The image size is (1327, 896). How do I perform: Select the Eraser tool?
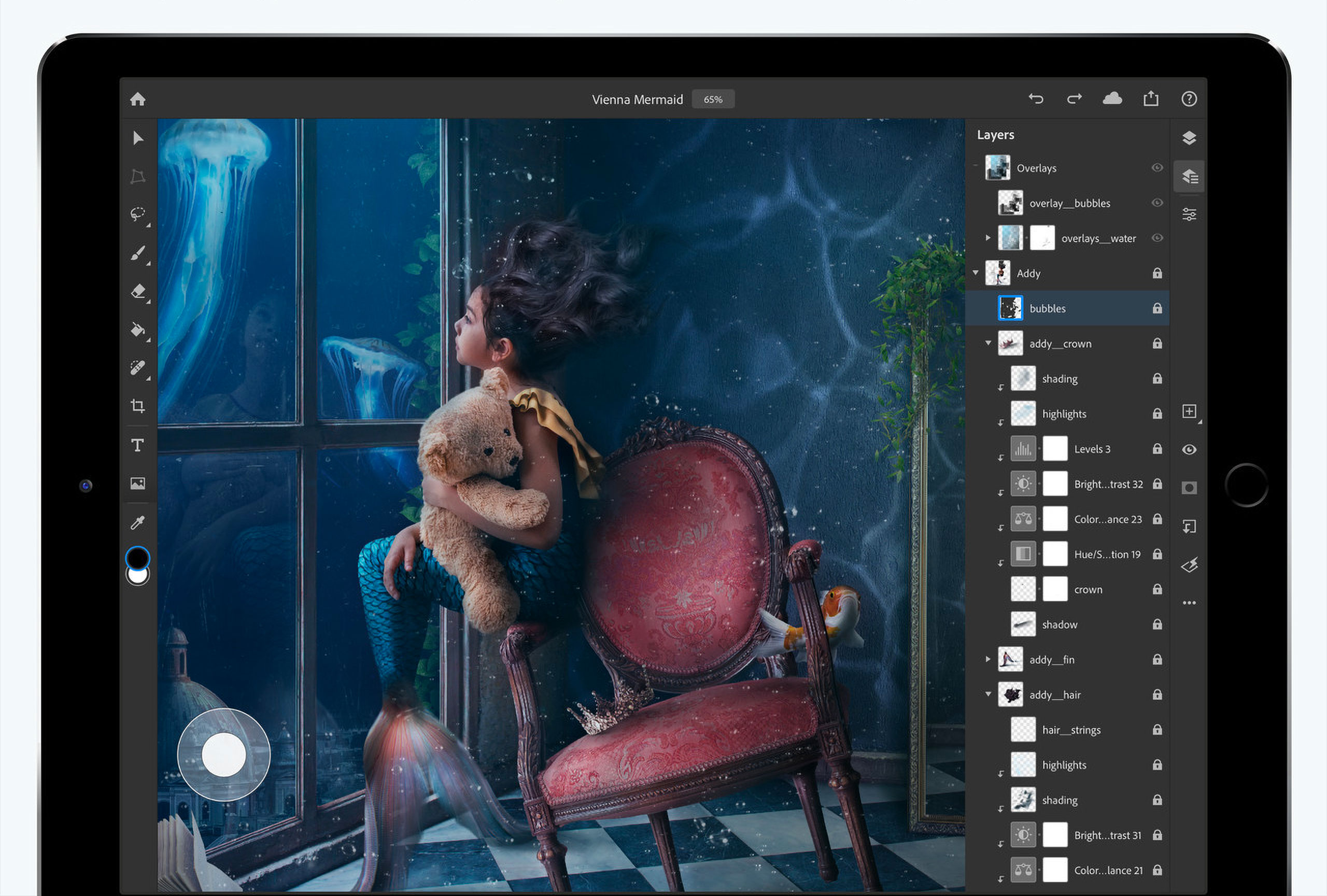click(x=137, y=291)
